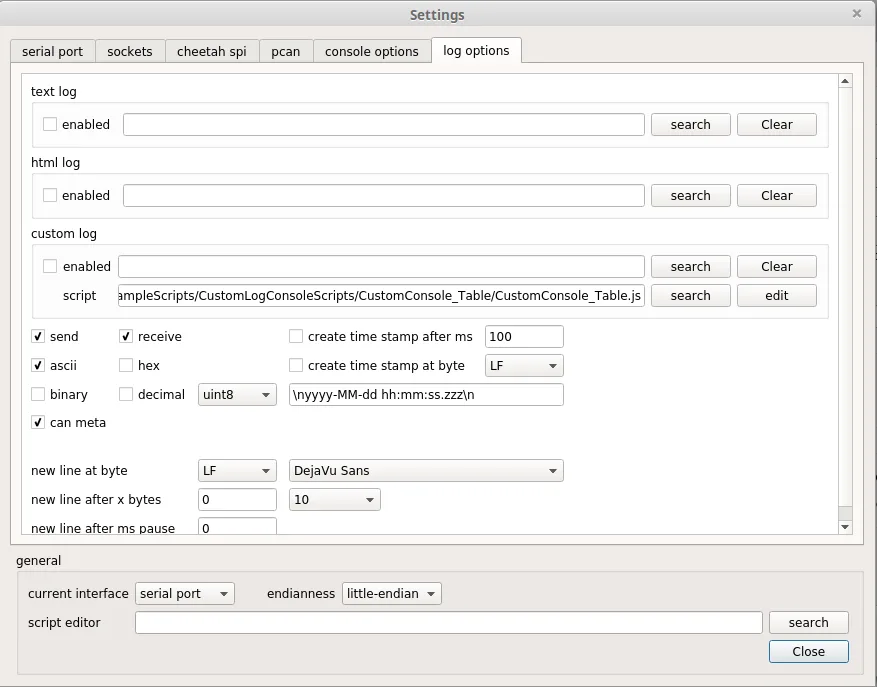Open the time stamp at byte LF dropdown
This screenshot has width=877, height=687.
524,365
